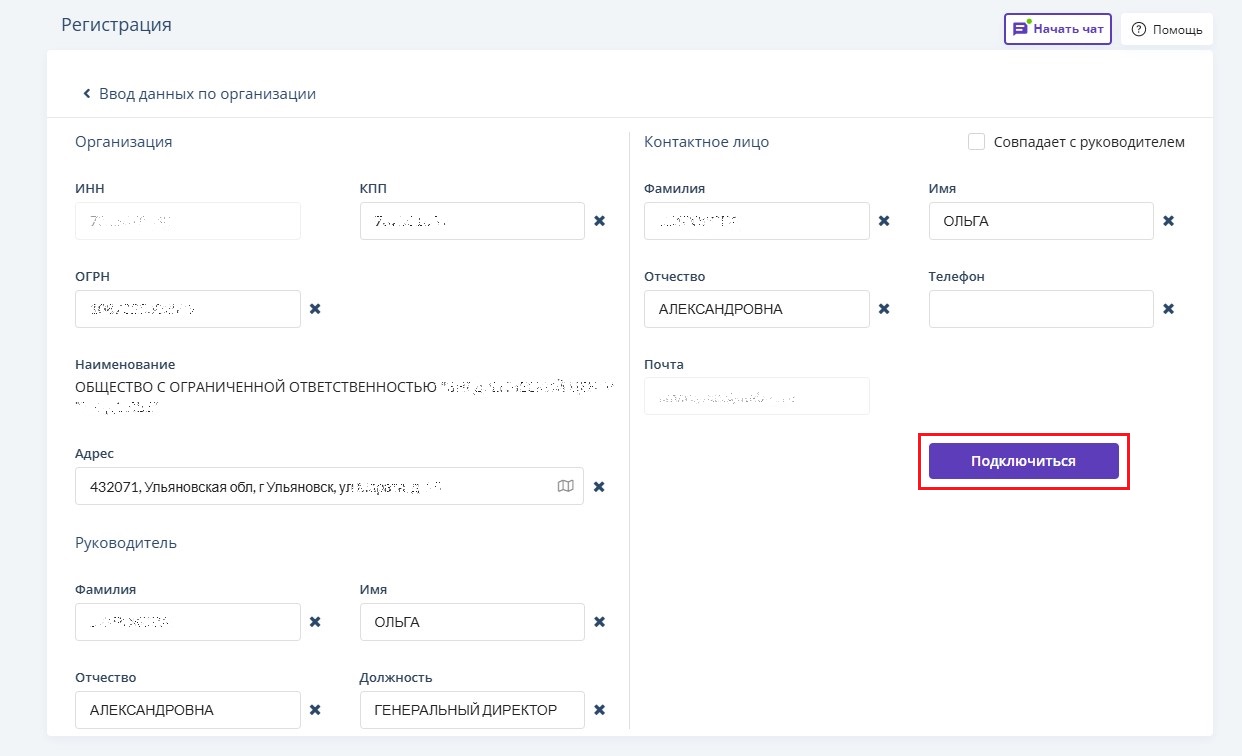
Task: Click the organization name text under Наименование
Action: tap(343, 396)
